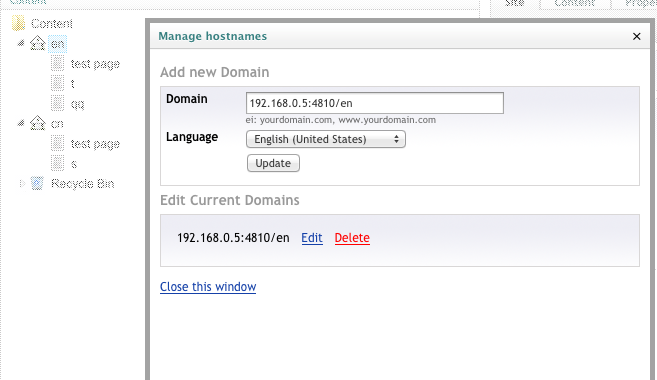This screenshot has height=380, width=657.
Task: Click the Manage hostnames title
Action: pos(212,36)
